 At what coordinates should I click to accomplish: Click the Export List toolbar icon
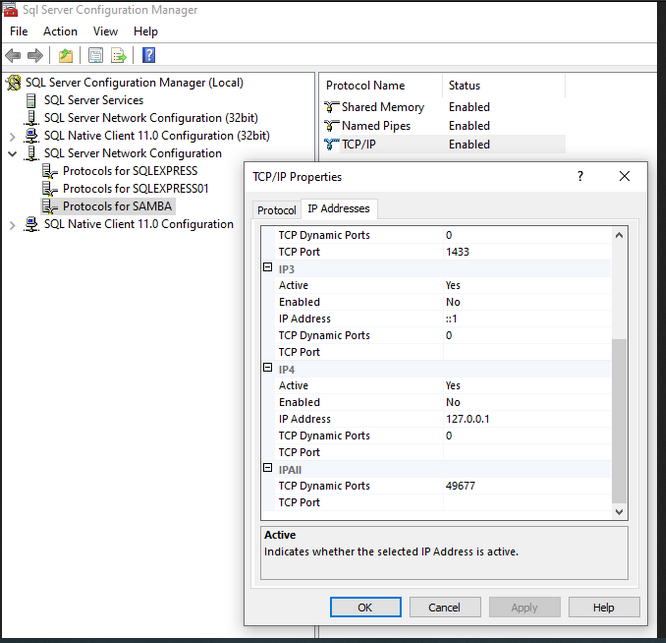tap(119, 55)
